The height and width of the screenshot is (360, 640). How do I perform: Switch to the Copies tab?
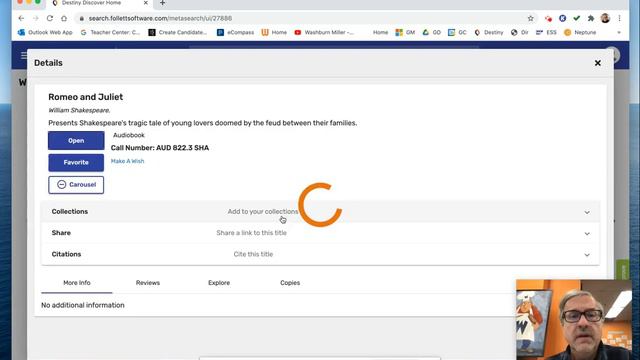click(x=290, y=283)
